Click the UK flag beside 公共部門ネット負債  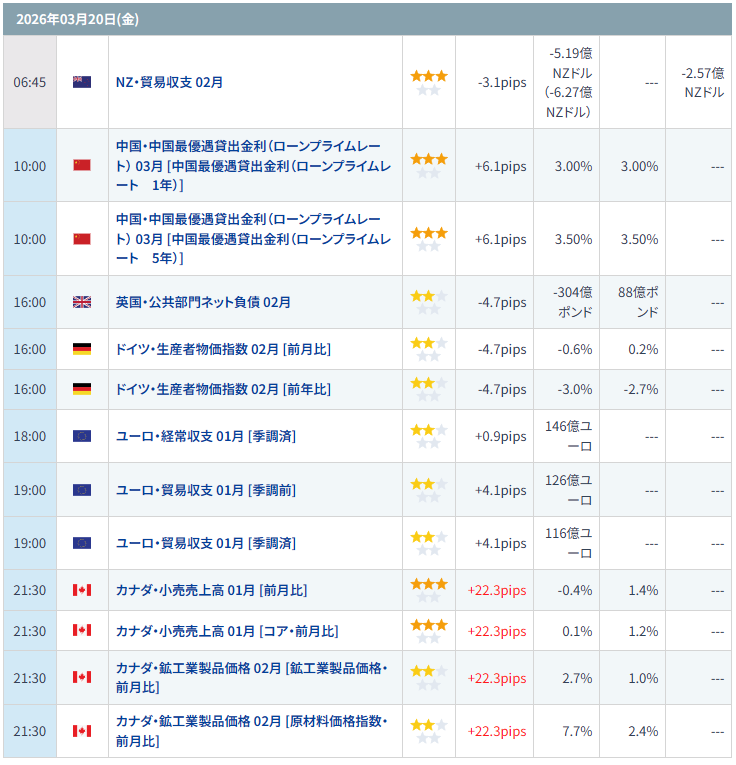pos(82,302)
